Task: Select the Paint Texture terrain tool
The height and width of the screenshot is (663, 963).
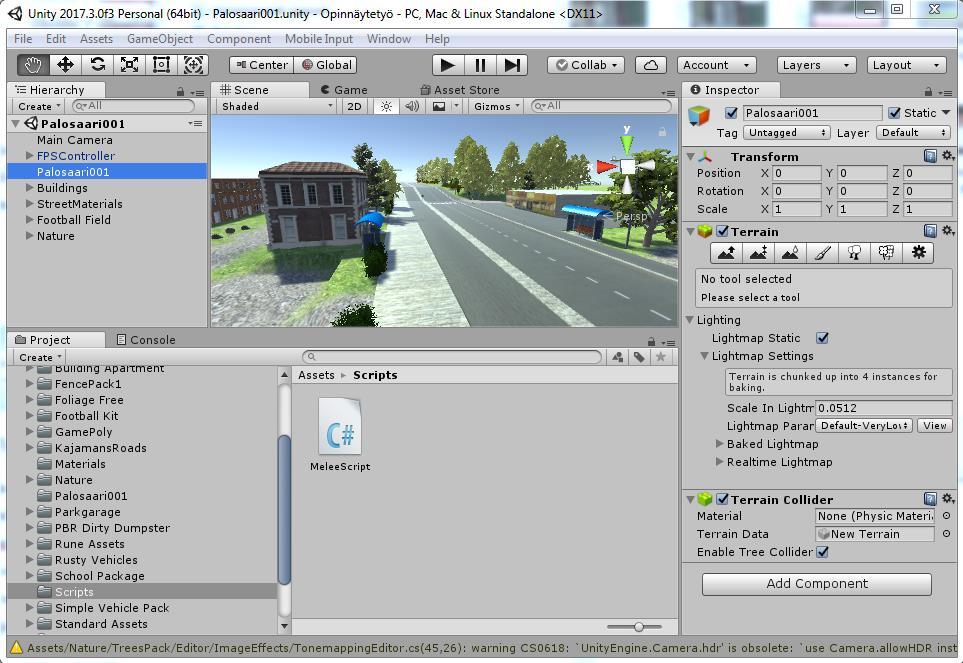Action: (x=822, y=252)
